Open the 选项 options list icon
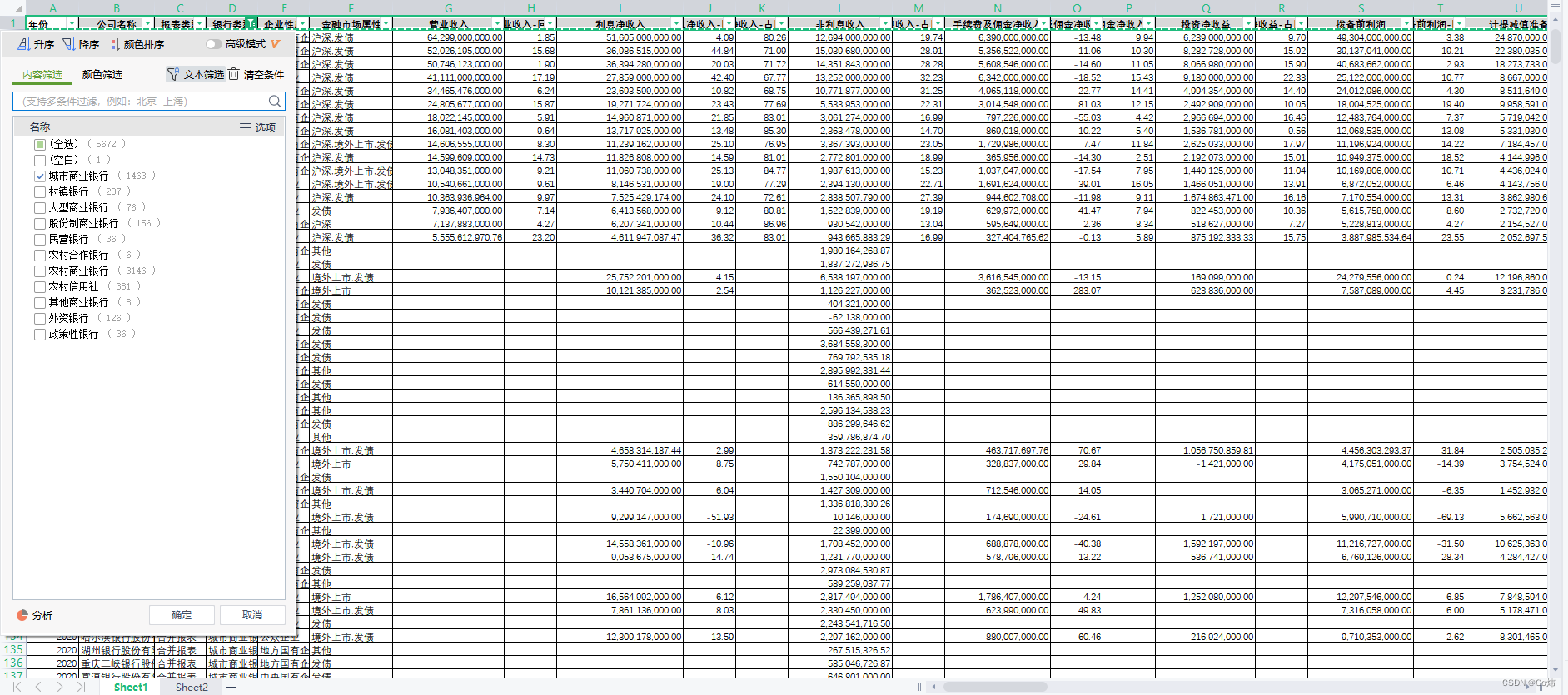The height and width of the screenshot is (695, 1568). click(245, 127)
